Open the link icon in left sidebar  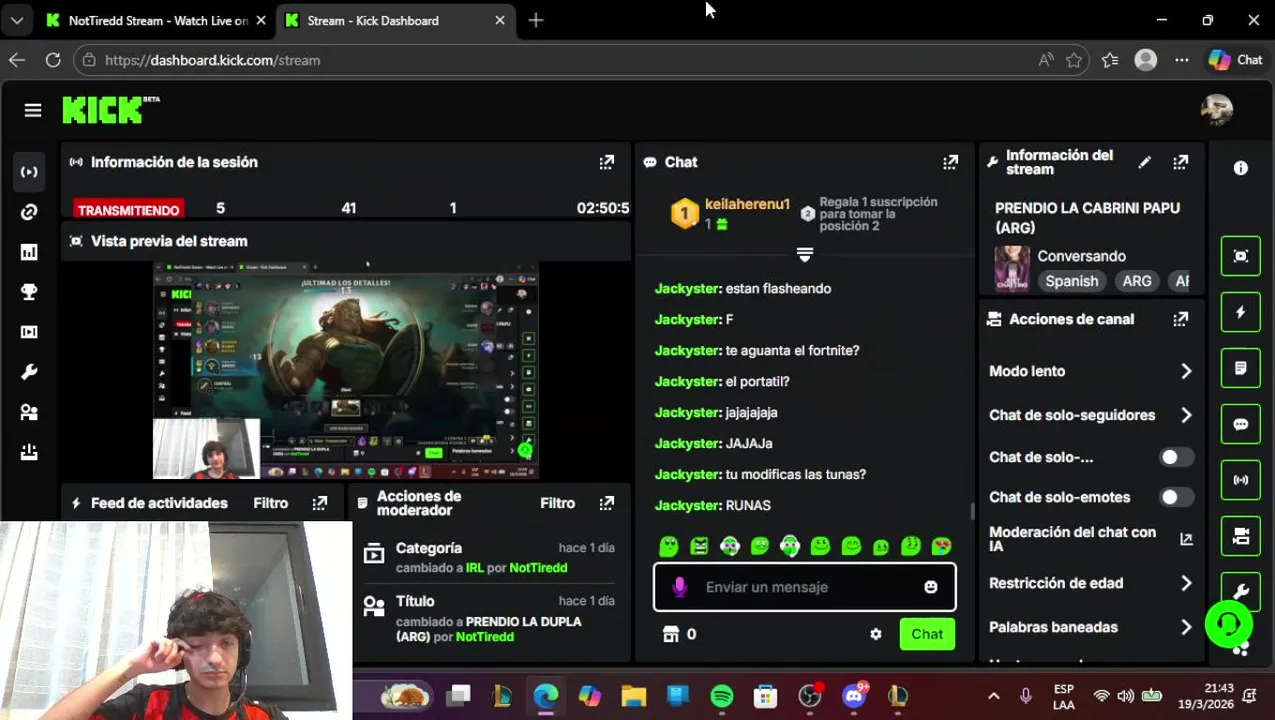tap(29, 212)
